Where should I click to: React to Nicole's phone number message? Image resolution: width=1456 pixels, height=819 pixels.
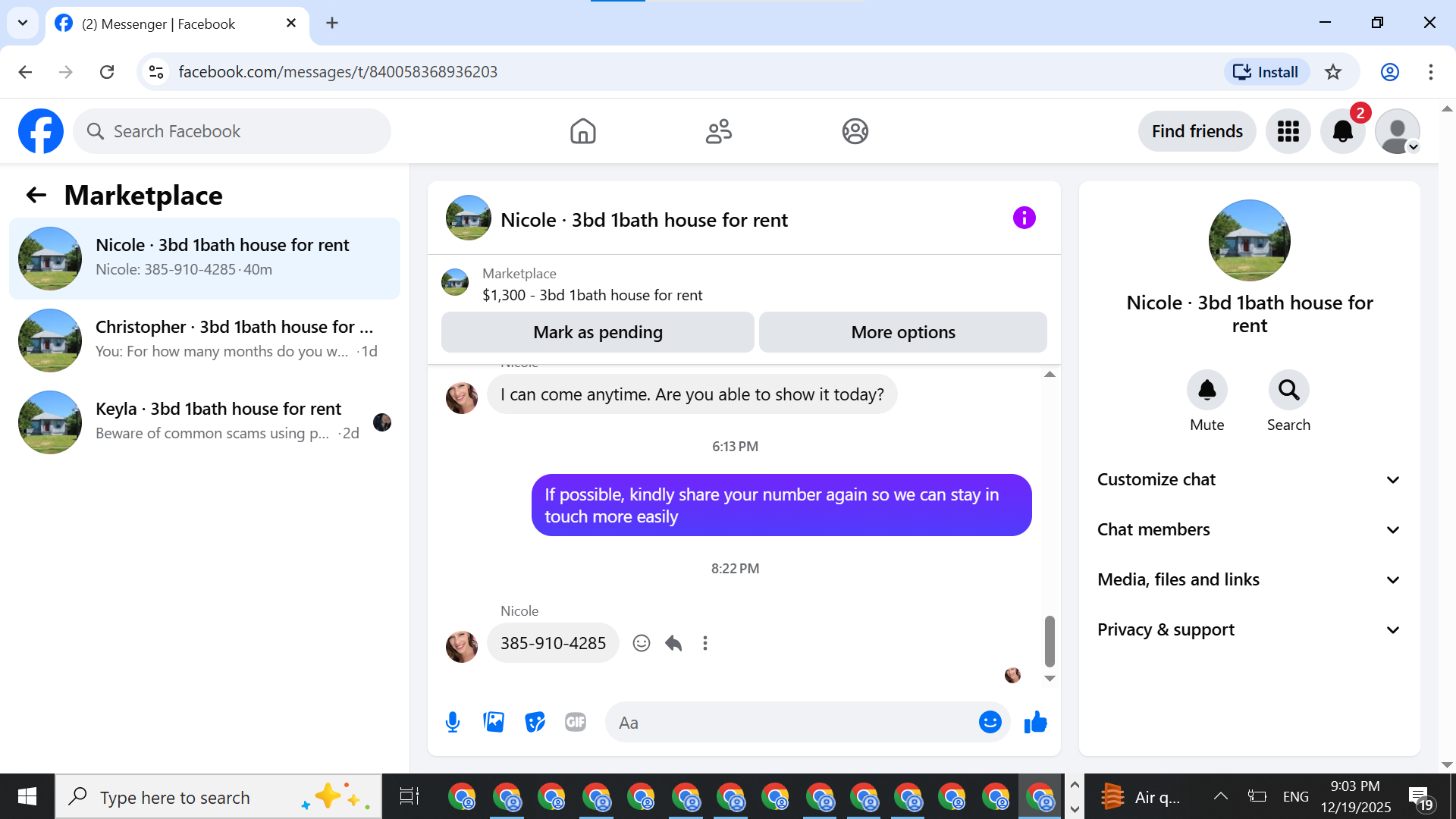tap(642, 643)
